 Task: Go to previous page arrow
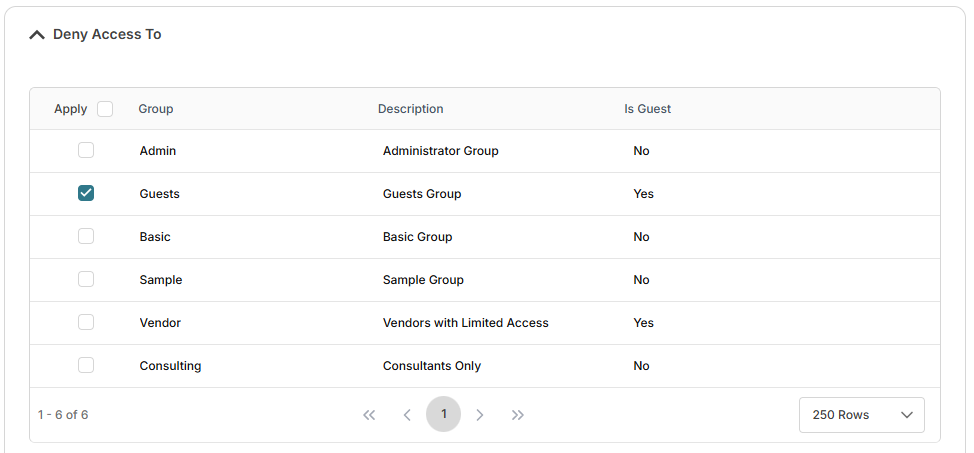(407, 415)
